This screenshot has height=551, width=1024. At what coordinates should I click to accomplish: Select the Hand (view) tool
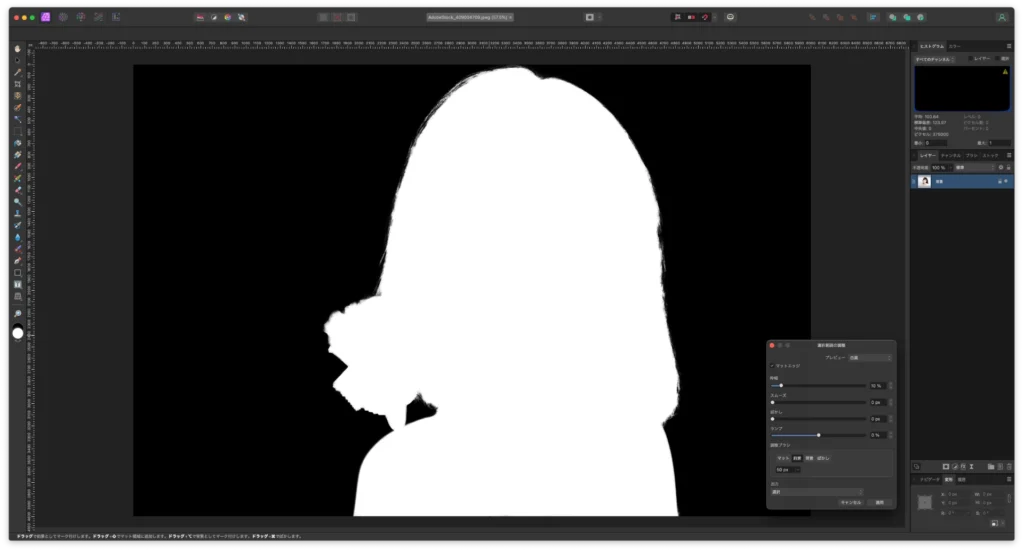tap(18, 49)
